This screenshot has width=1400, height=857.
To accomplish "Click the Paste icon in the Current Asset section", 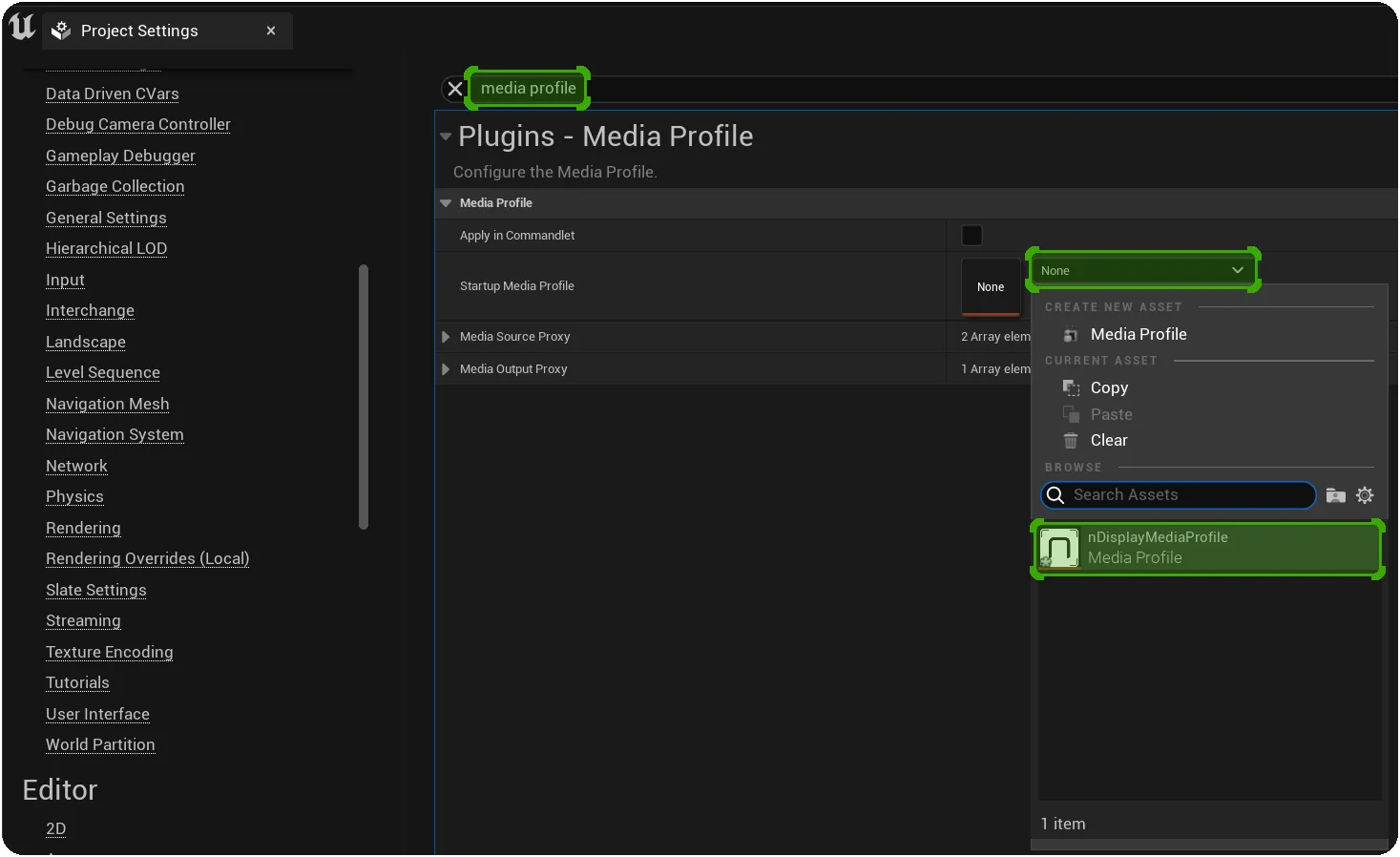I will pyautogui.click(x=1071, y=414).
